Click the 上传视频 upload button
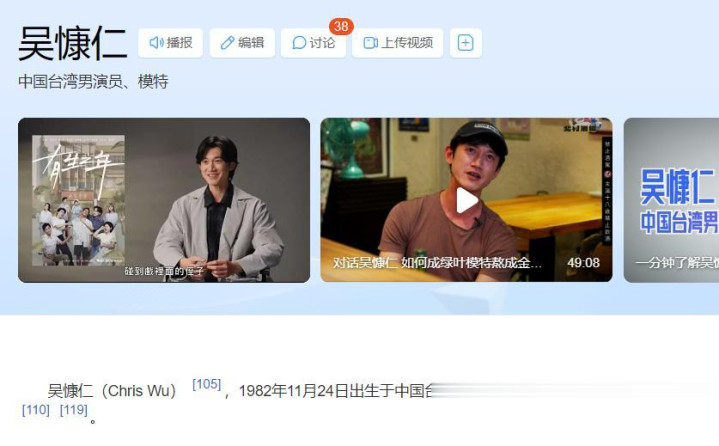The width and height of the screenshot is (719, 446). point(398,43)
